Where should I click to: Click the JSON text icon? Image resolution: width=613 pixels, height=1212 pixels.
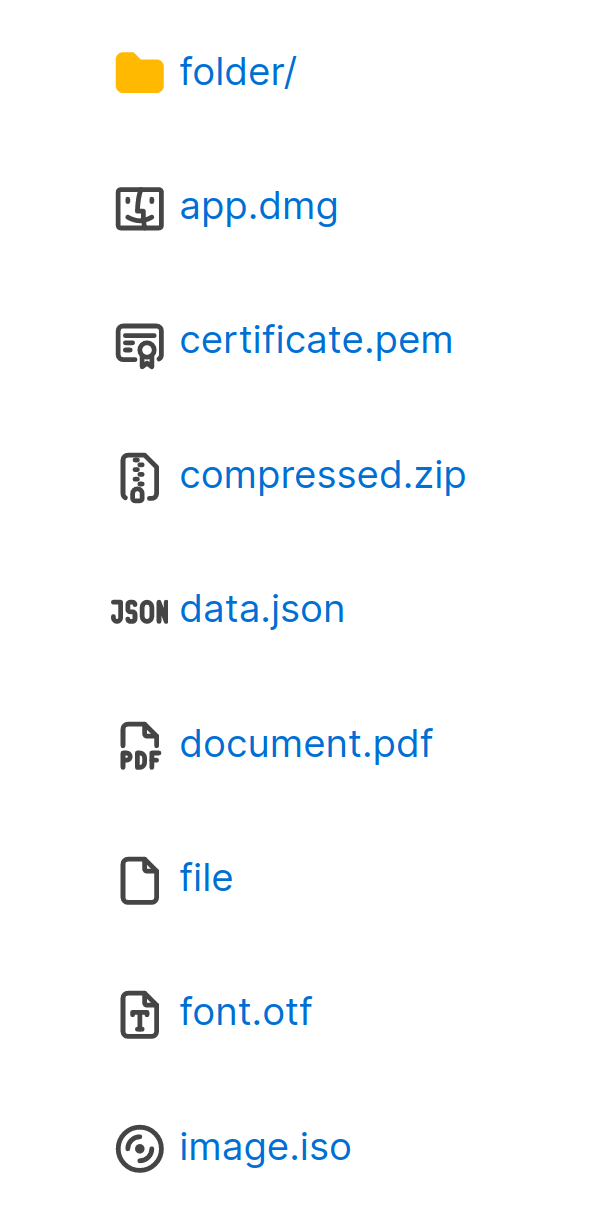[139, 612]
